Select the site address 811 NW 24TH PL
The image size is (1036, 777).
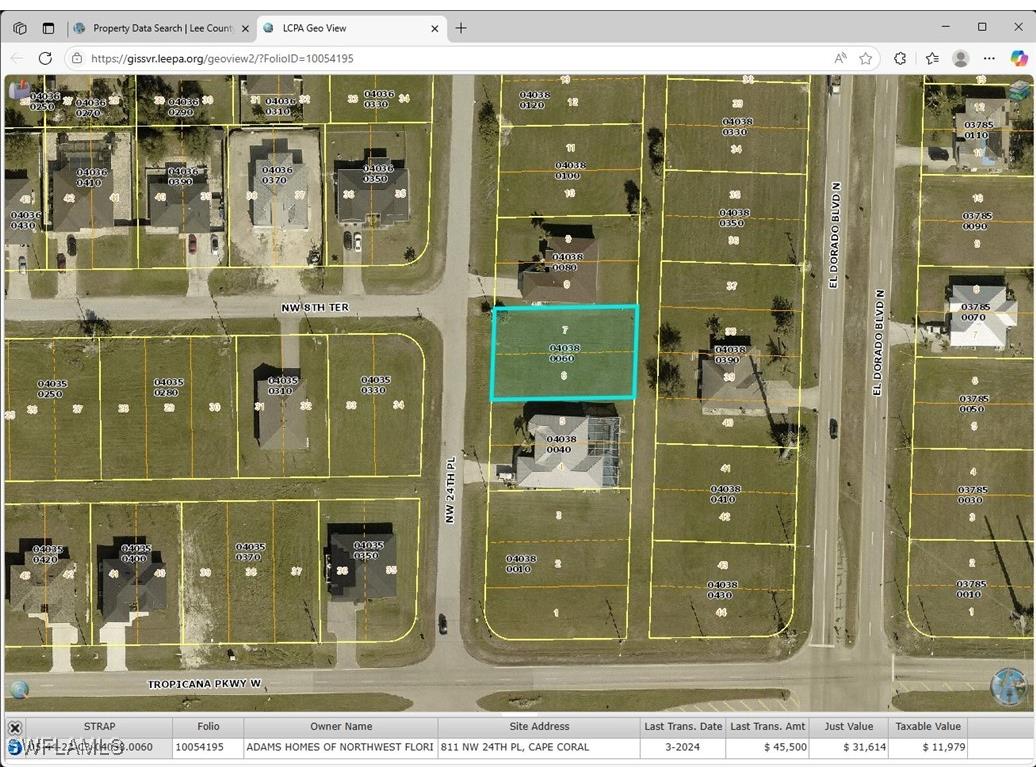[516, 746]
